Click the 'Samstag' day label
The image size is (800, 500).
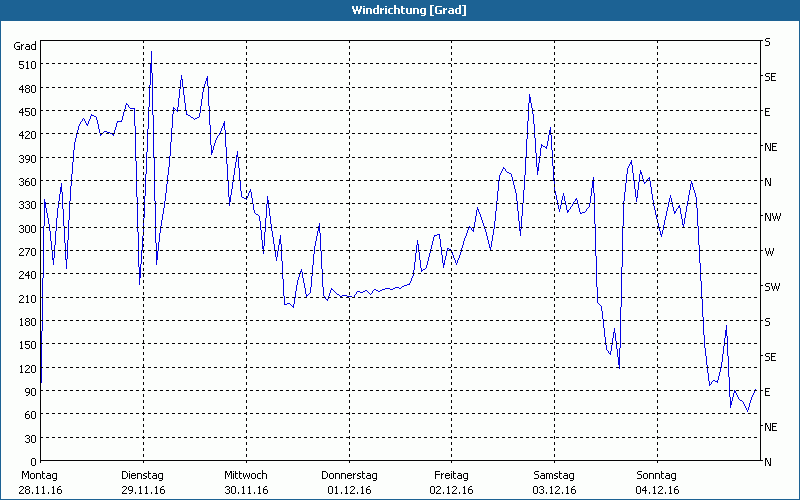point(554,476)
